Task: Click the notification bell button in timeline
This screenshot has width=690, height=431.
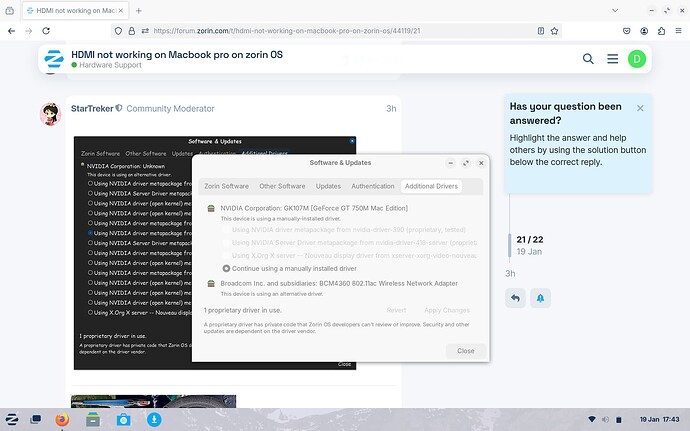Action: coord(540,298)
